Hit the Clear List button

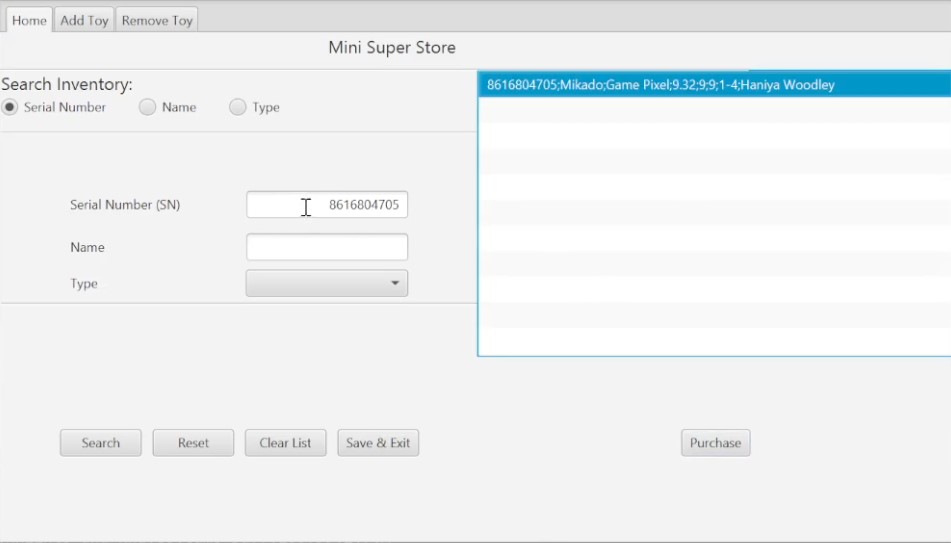285,443
